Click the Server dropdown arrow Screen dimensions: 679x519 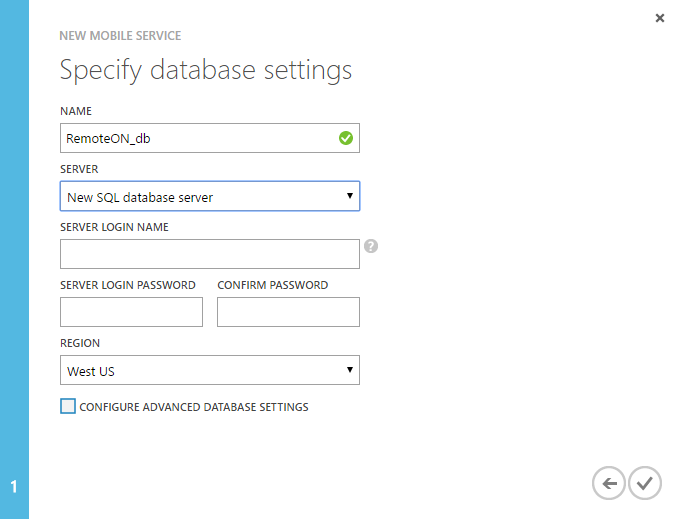350,196
